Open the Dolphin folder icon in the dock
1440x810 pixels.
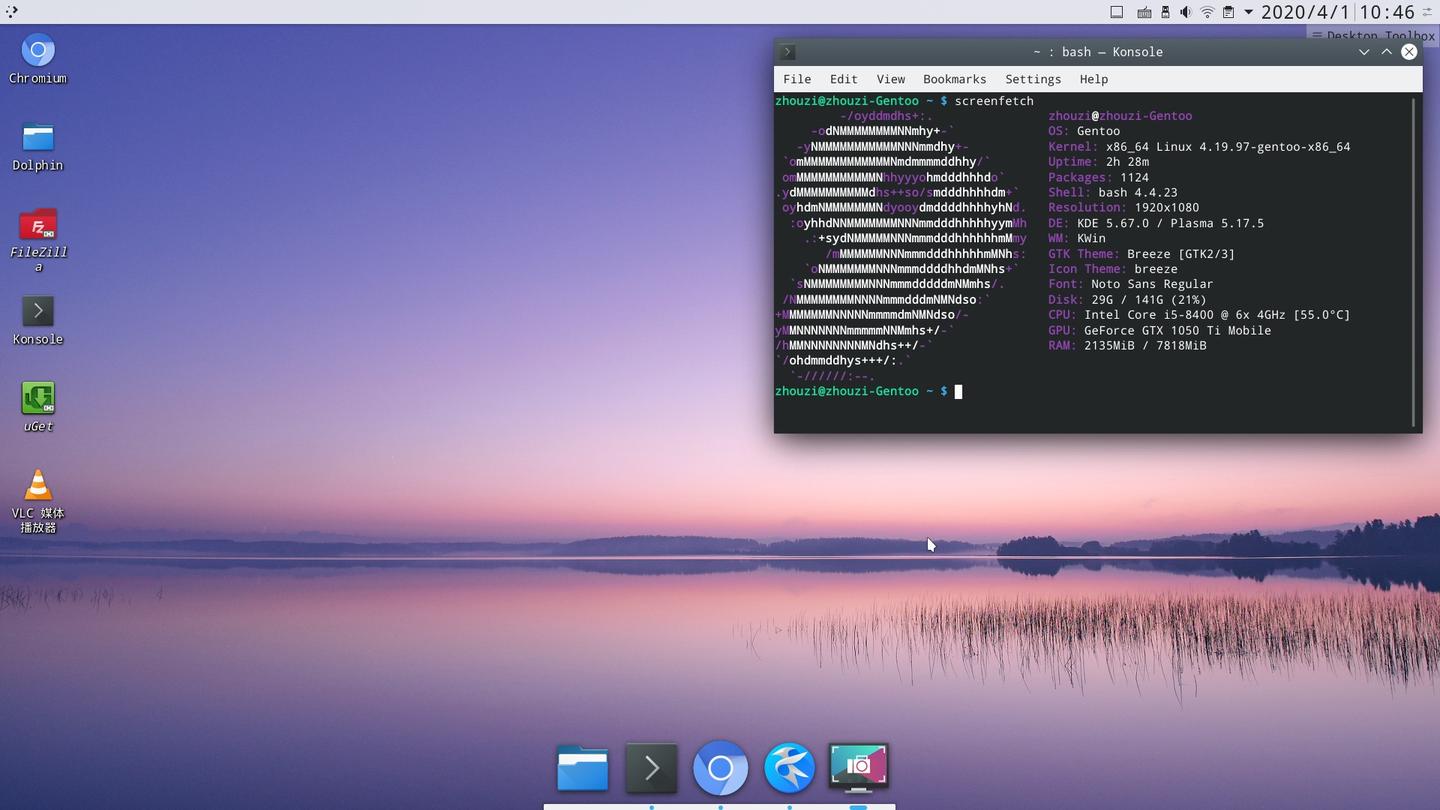click(582, 768)
